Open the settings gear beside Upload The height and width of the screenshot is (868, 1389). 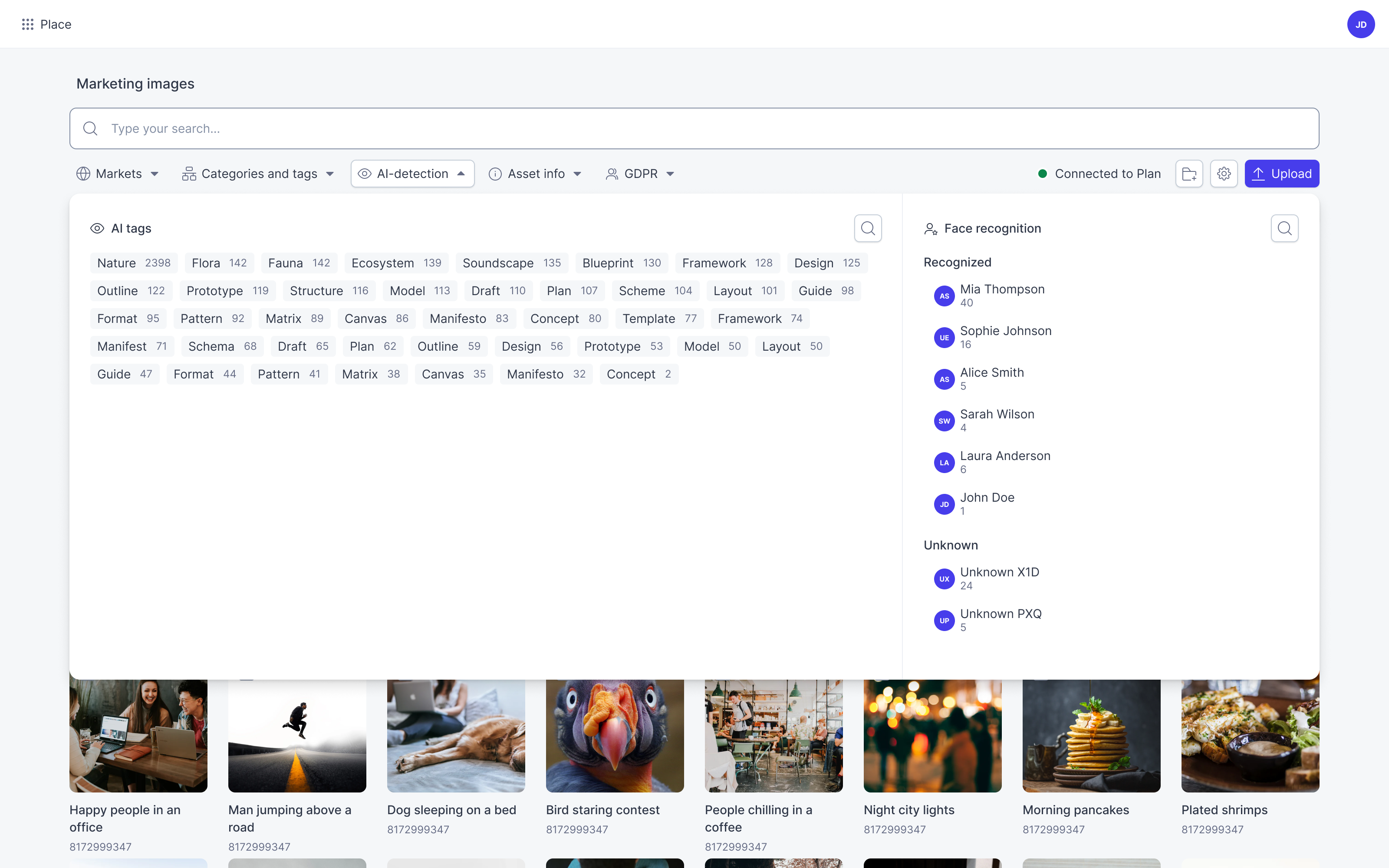click(1224, 173)
